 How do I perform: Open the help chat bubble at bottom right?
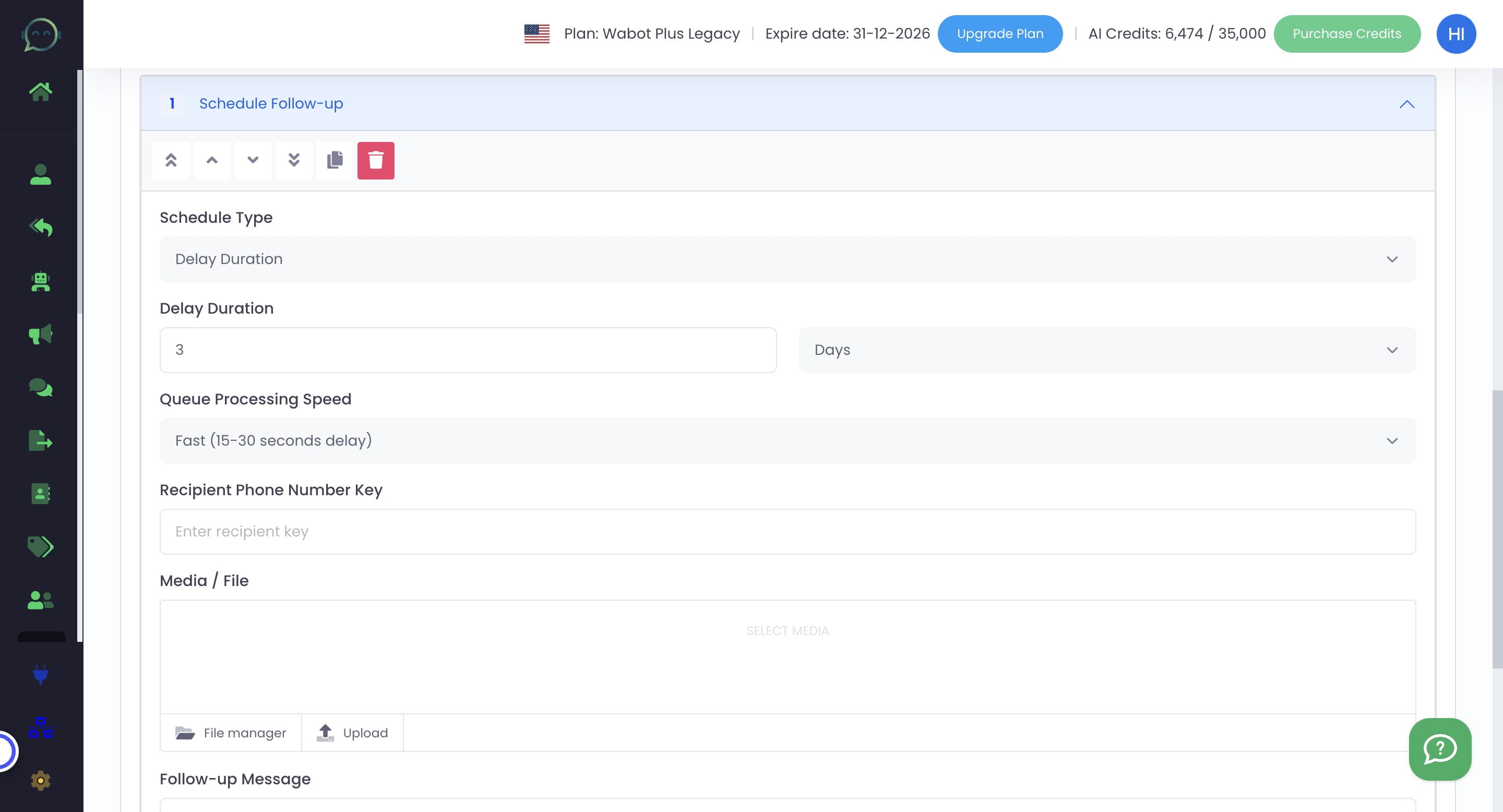[x=1440, y=750]
